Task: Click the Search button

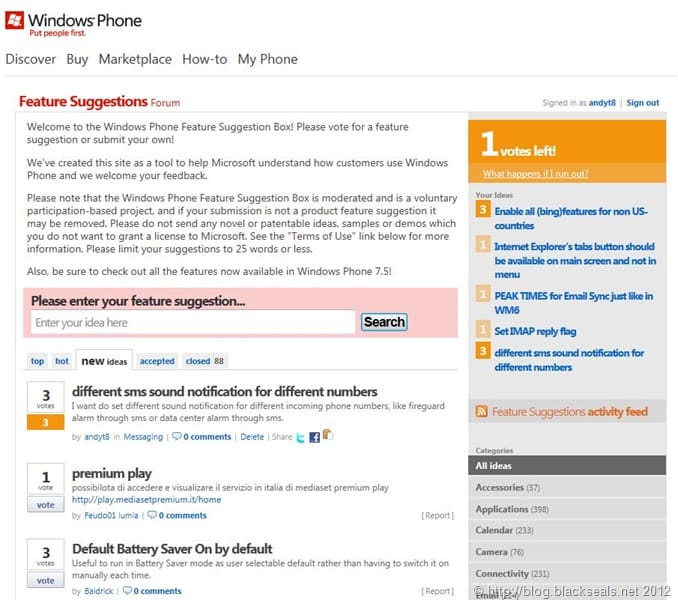Action: 384,322
